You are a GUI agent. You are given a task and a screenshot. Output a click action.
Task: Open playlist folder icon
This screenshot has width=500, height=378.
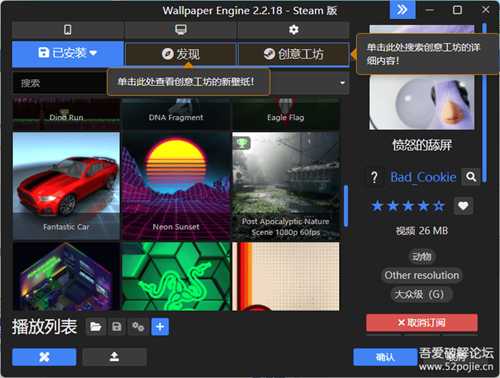[x=96, y=327]
